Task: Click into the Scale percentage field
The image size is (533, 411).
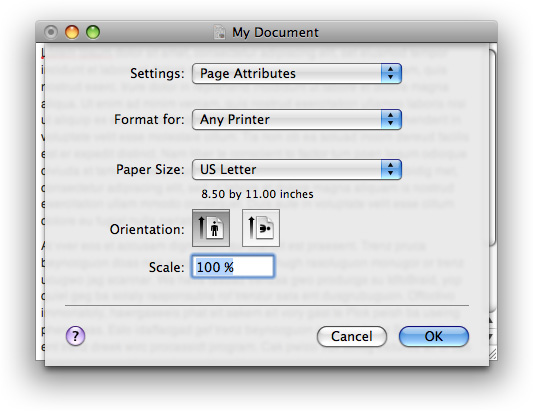Action: [x=233, y=267]
